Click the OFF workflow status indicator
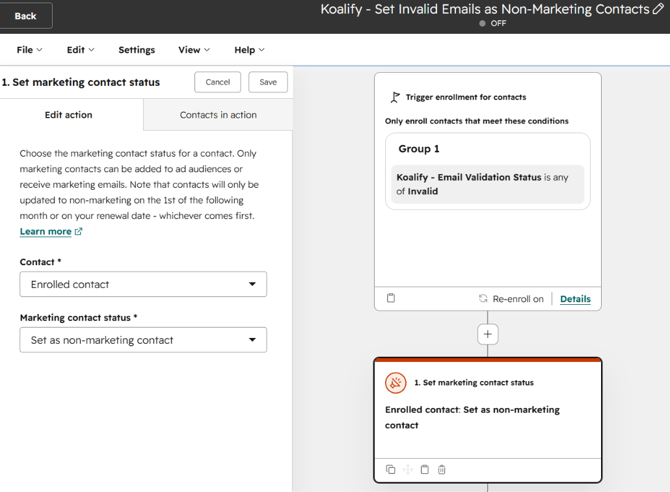This screenshot has height=492, width=670. coord(493,24)
